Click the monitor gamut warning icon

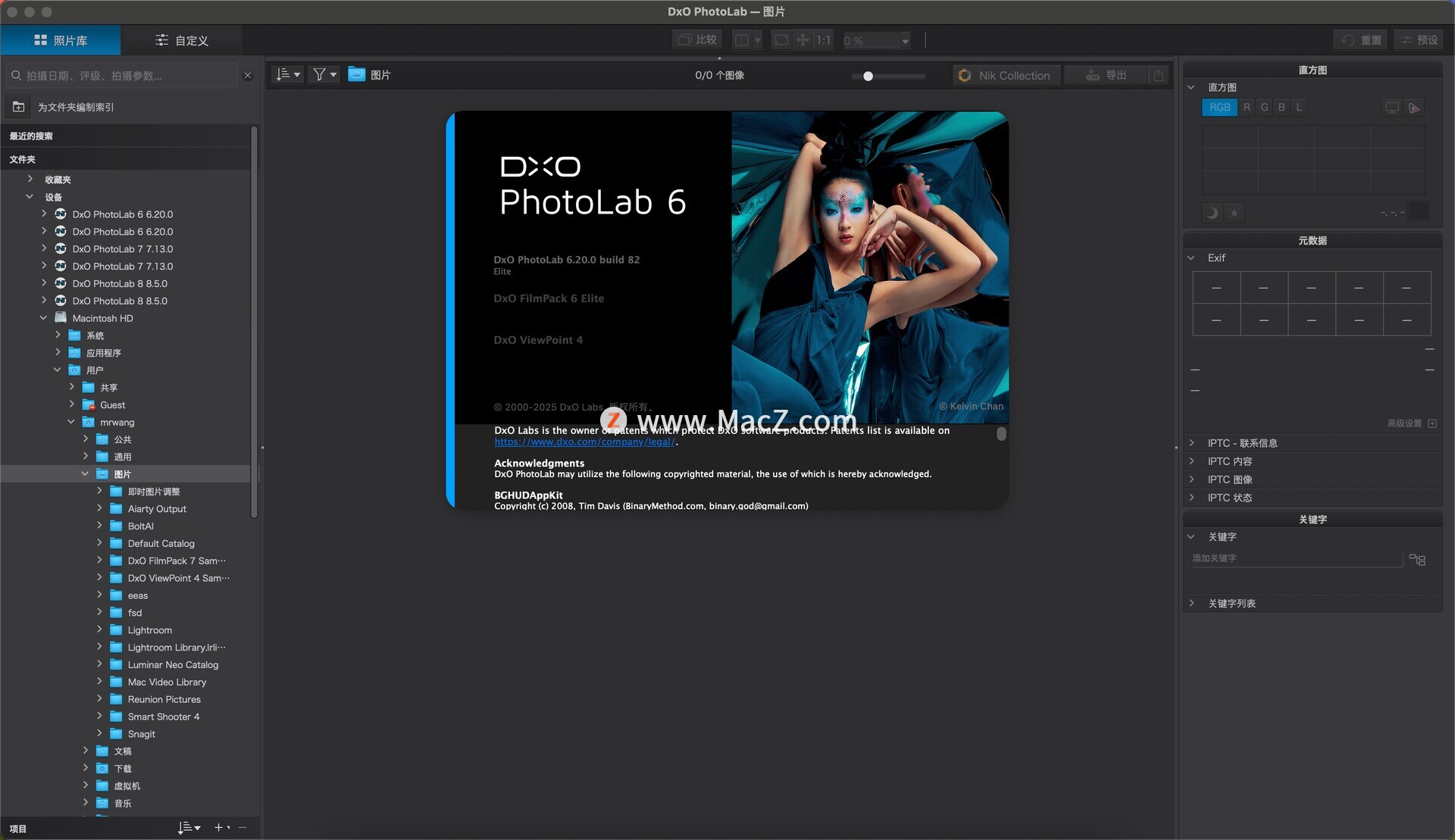pos(1391,108)
